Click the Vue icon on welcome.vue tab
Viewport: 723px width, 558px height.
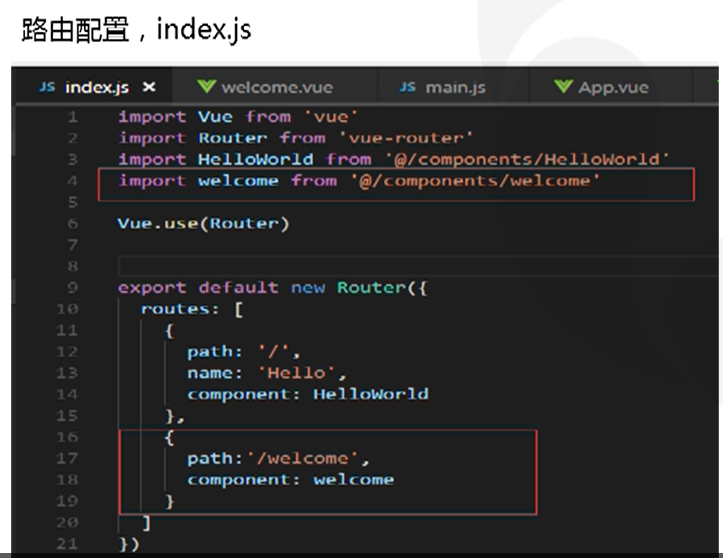(206, 86)
